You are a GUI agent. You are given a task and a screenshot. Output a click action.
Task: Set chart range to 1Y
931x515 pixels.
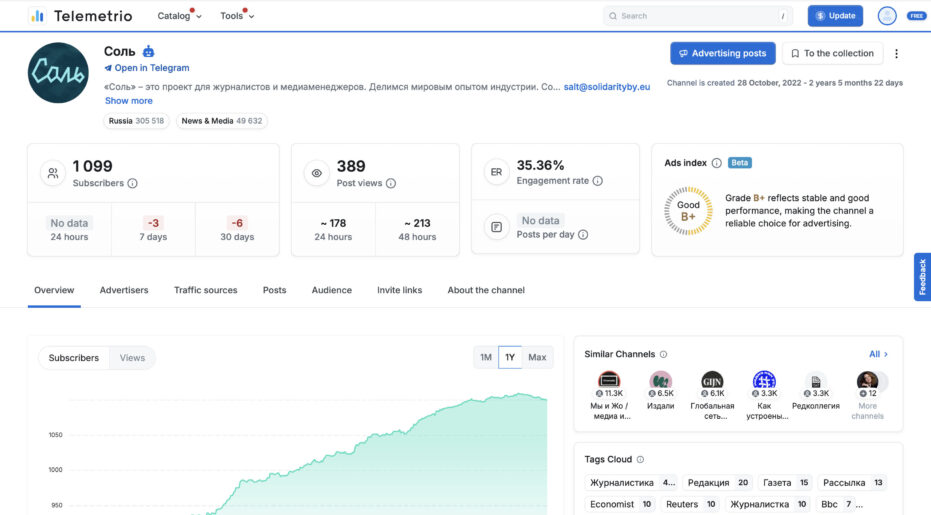[510, 358]
